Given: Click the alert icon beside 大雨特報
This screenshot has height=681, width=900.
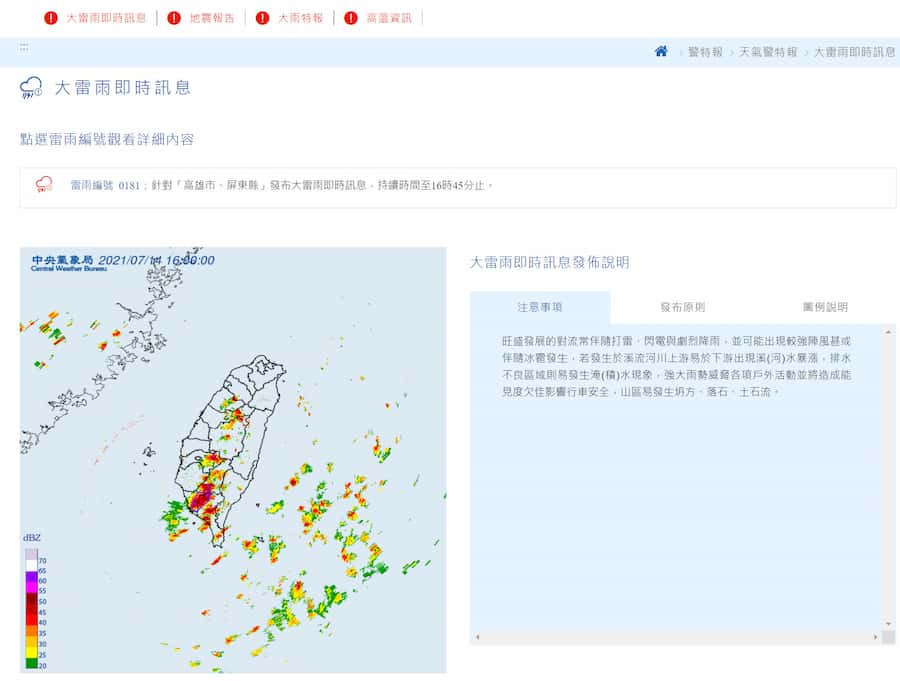Looking at the screenshot, I should [262, 18].
